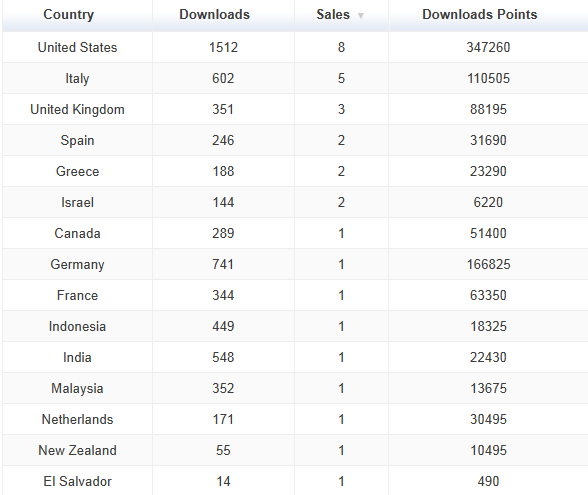The width and height of the screenshot is (588, 495).
Task: Click the Netherlands row entry
Action: [295, 419]
